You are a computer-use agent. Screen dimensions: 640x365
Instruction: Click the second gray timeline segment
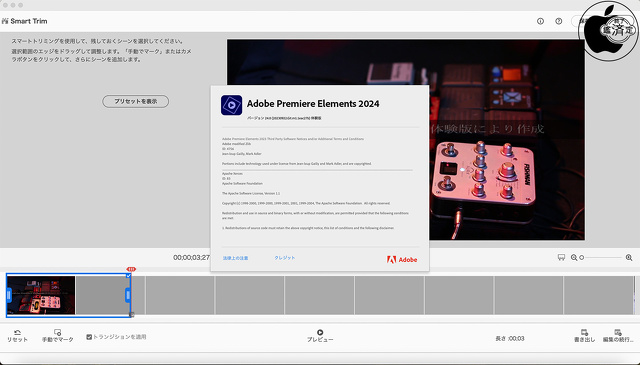(x=180, y=295)
